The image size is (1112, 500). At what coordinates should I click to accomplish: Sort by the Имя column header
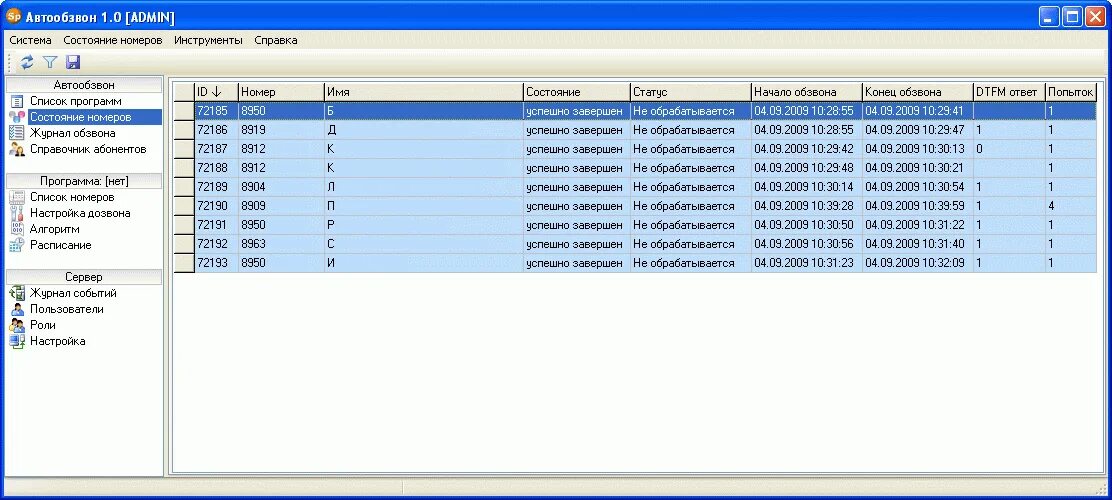click(x=423, y=92)
